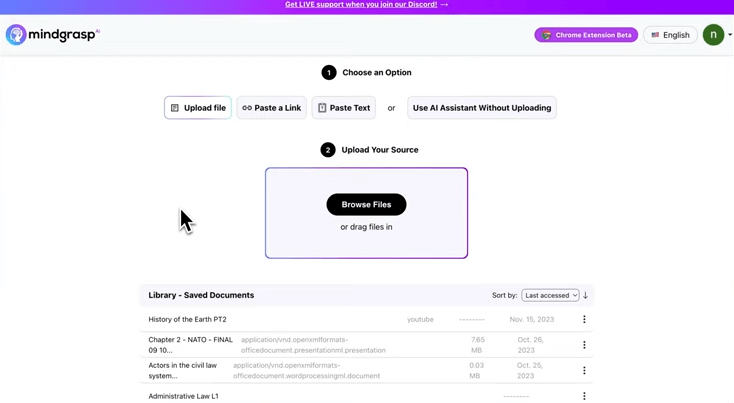This screenshot has width=734, height=403.
Task: Open options for History of the Earth PT2
Action: click(584, 319)
